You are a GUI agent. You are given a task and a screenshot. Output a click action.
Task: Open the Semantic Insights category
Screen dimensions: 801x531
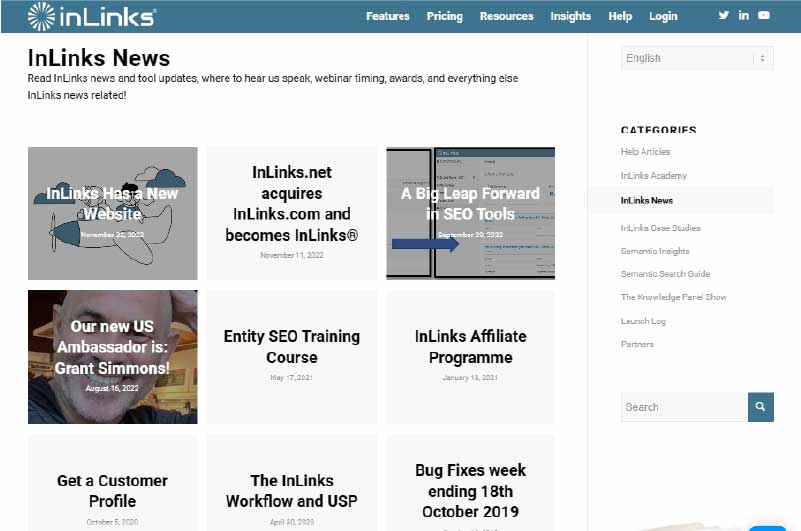pyautogui.click(x=655, y=251)
